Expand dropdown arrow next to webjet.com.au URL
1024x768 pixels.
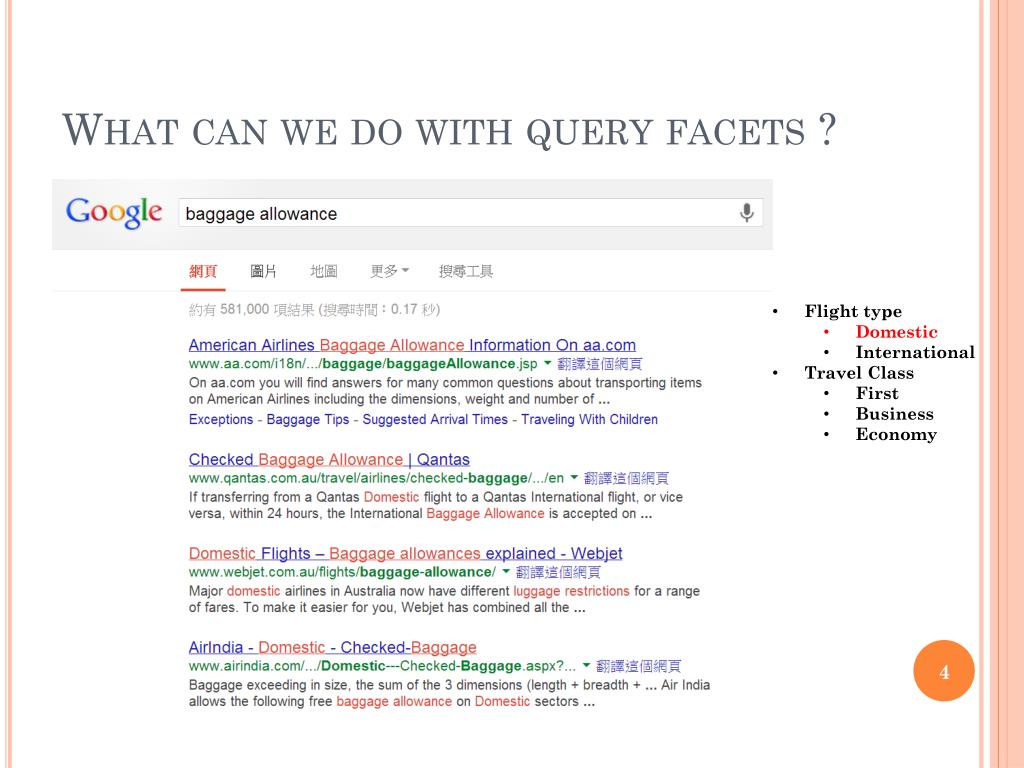(506, 571)
